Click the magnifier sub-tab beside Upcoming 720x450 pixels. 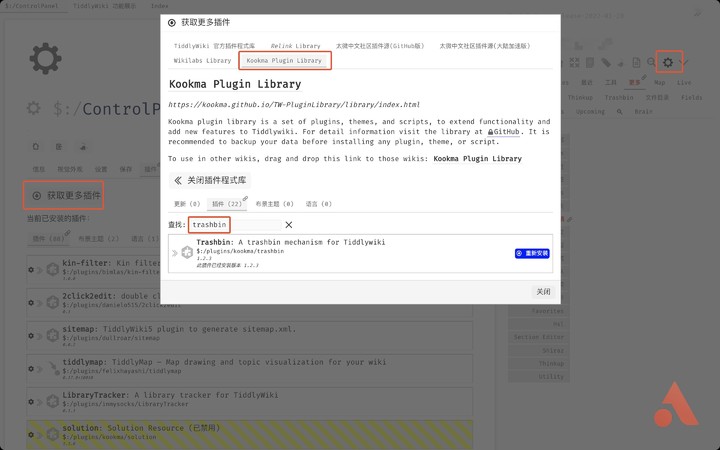coord(619,112)
